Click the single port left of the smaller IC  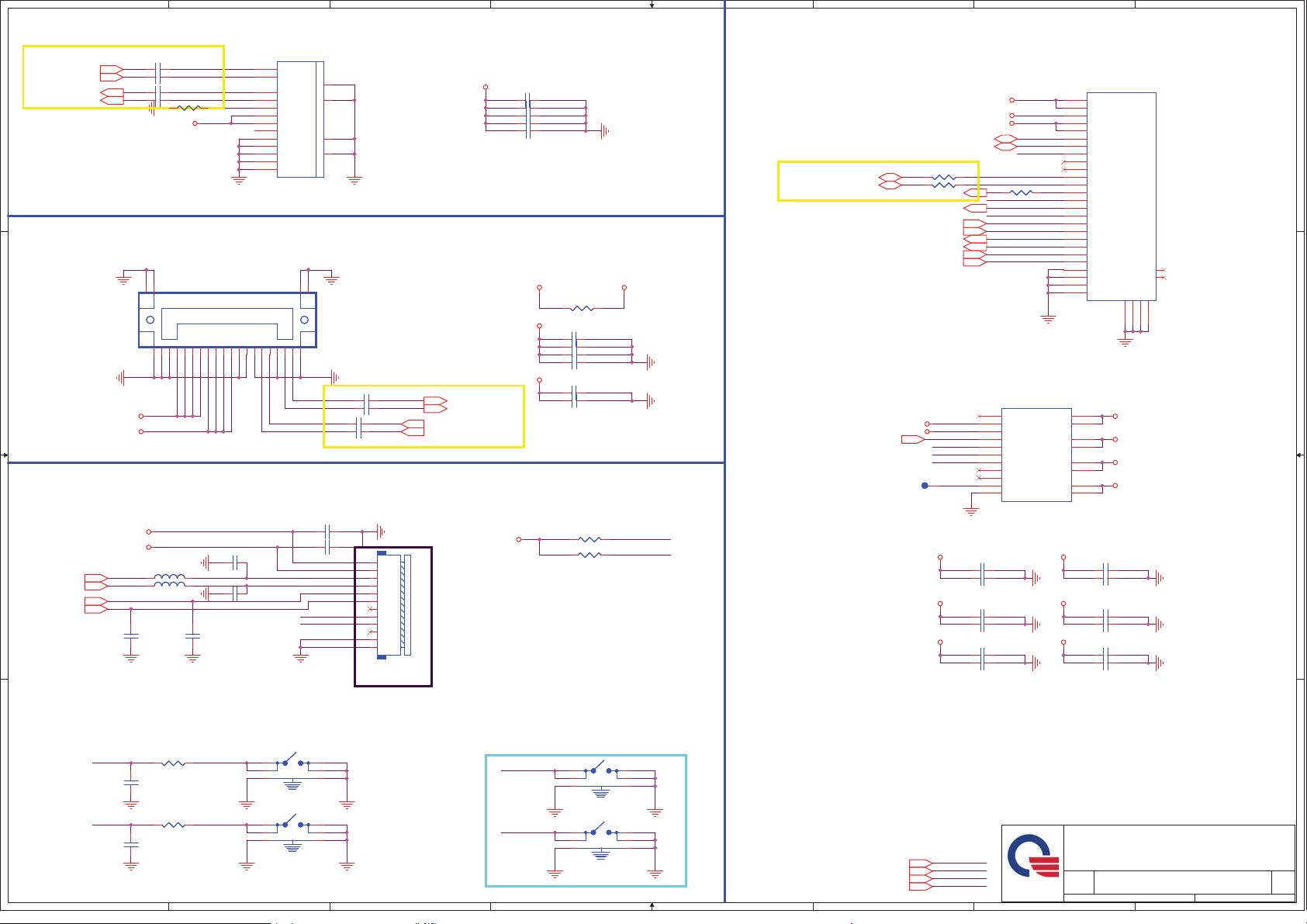point(912,439)
